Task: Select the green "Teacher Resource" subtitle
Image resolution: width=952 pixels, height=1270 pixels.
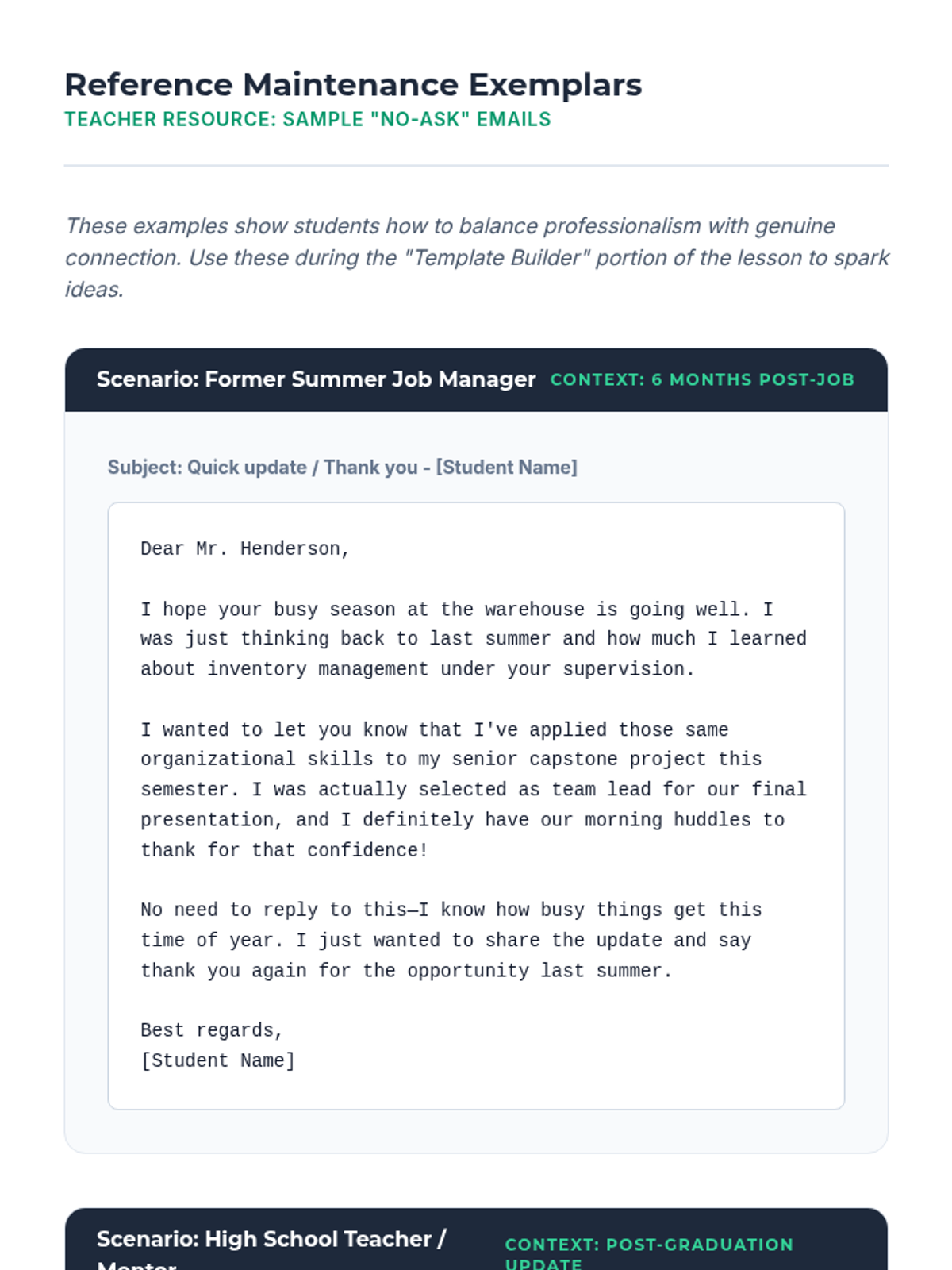Action: coord(307,119)
